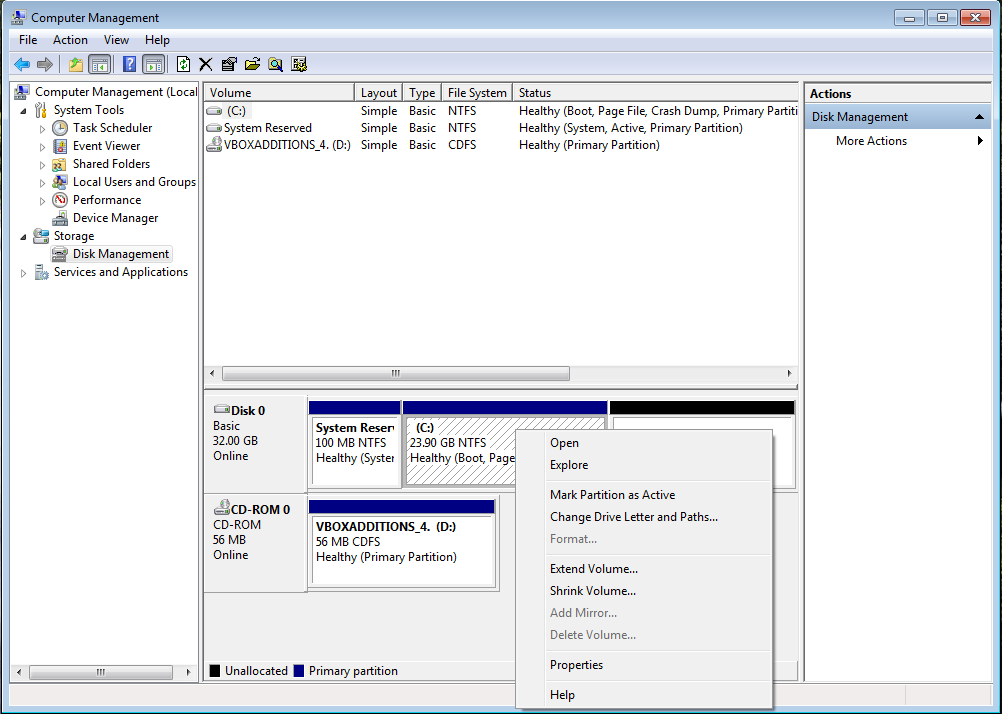Expand the Services and Applications node arrow

[24, 273]
